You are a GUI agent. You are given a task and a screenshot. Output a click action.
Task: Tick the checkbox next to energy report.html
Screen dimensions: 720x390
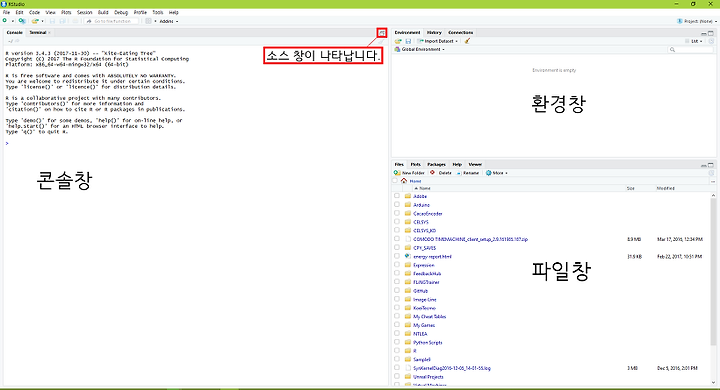point(397,256)
